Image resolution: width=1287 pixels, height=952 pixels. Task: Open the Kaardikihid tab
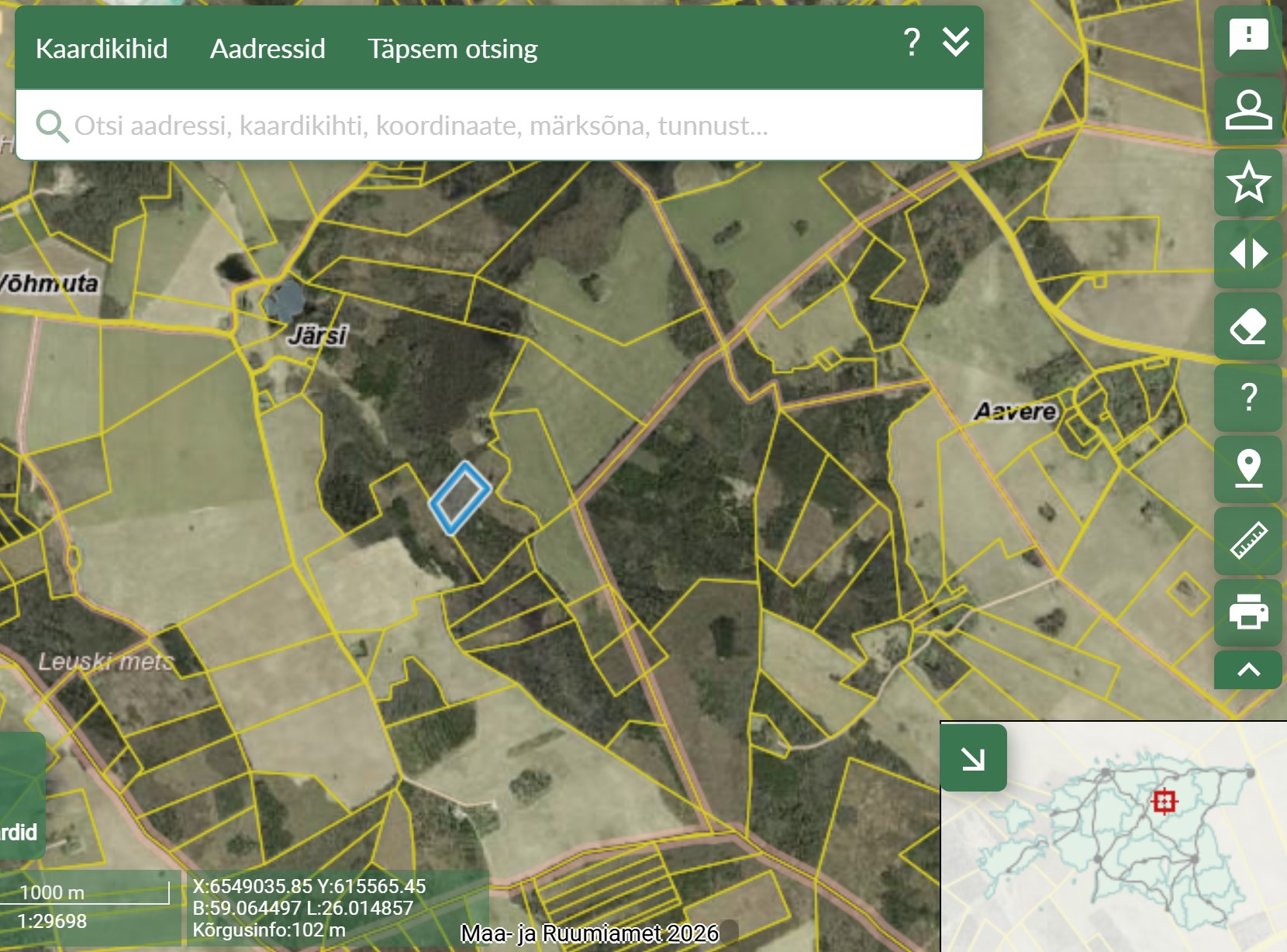pos(102,48)
